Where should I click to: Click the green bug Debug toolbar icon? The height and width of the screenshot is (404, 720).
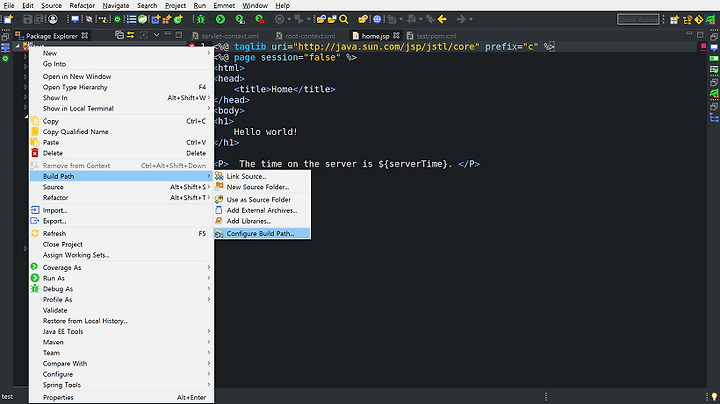click(201, 19)
